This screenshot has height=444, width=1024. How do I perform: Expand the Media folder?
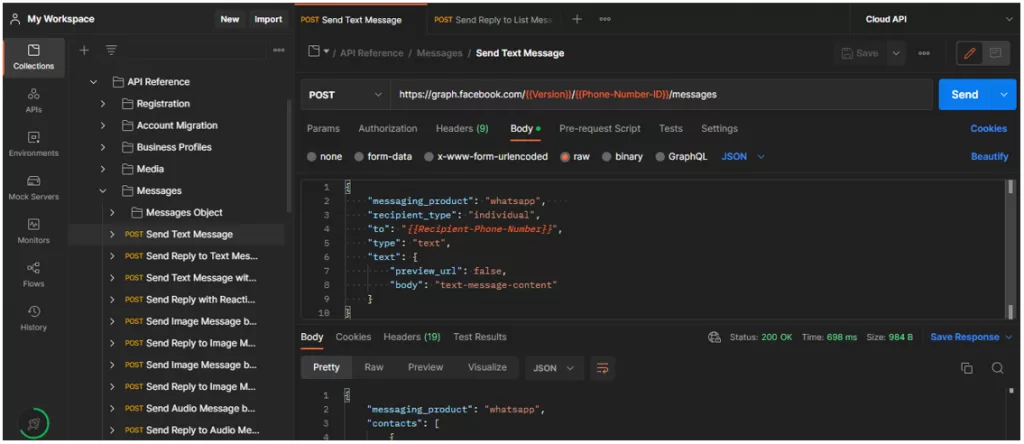coord(103,169)
